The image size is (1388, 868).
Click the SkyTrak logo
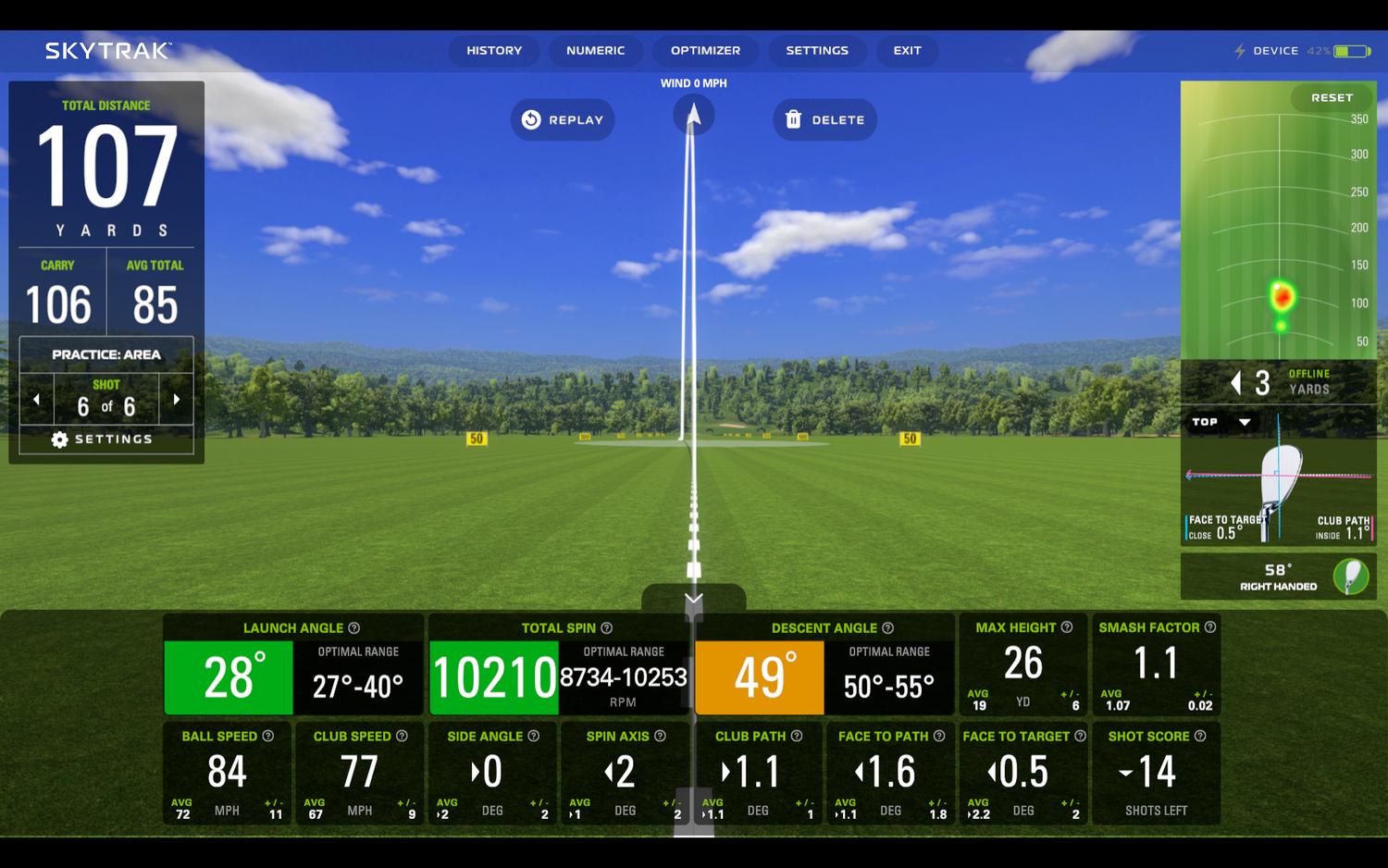[105, 51]
